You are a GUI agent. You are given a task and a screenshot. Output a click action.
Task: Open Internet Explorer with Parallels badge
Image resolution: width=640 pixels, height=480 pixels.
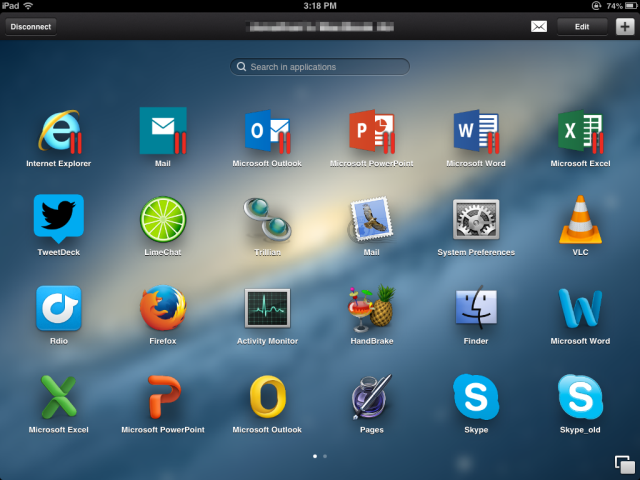coord(60,131)
